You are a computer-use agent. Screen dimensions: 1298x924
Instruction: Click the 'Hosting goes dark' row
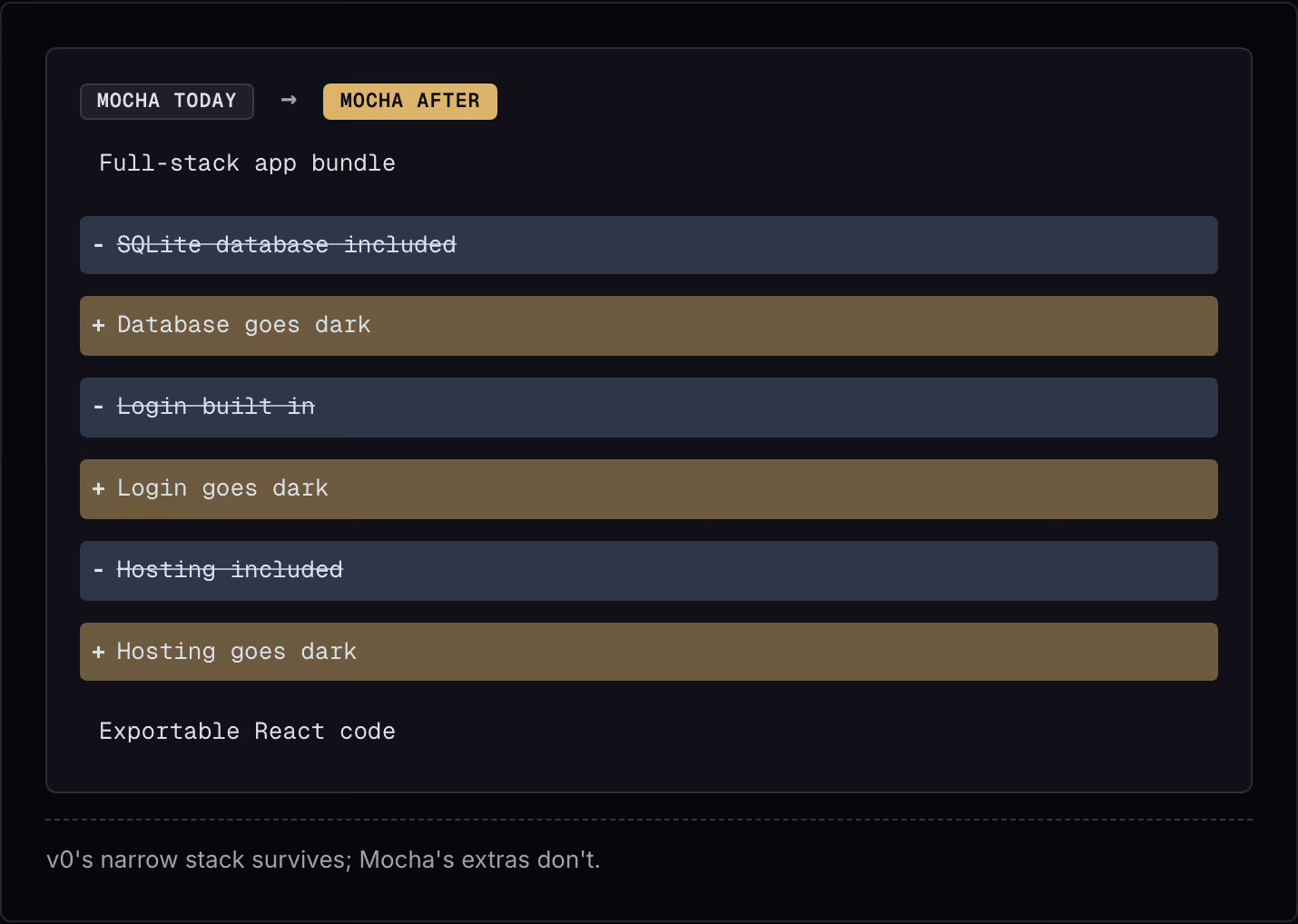(x=649, y=652)
